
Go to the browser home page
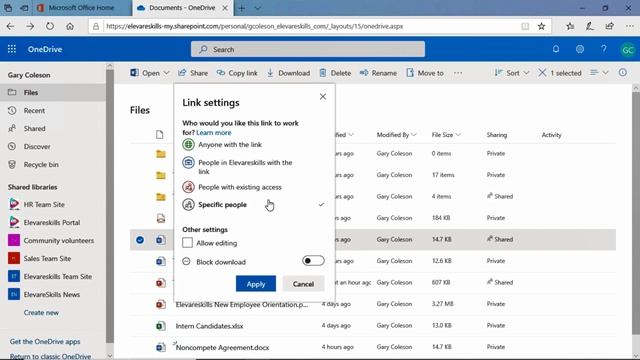(x=70, y=26)
